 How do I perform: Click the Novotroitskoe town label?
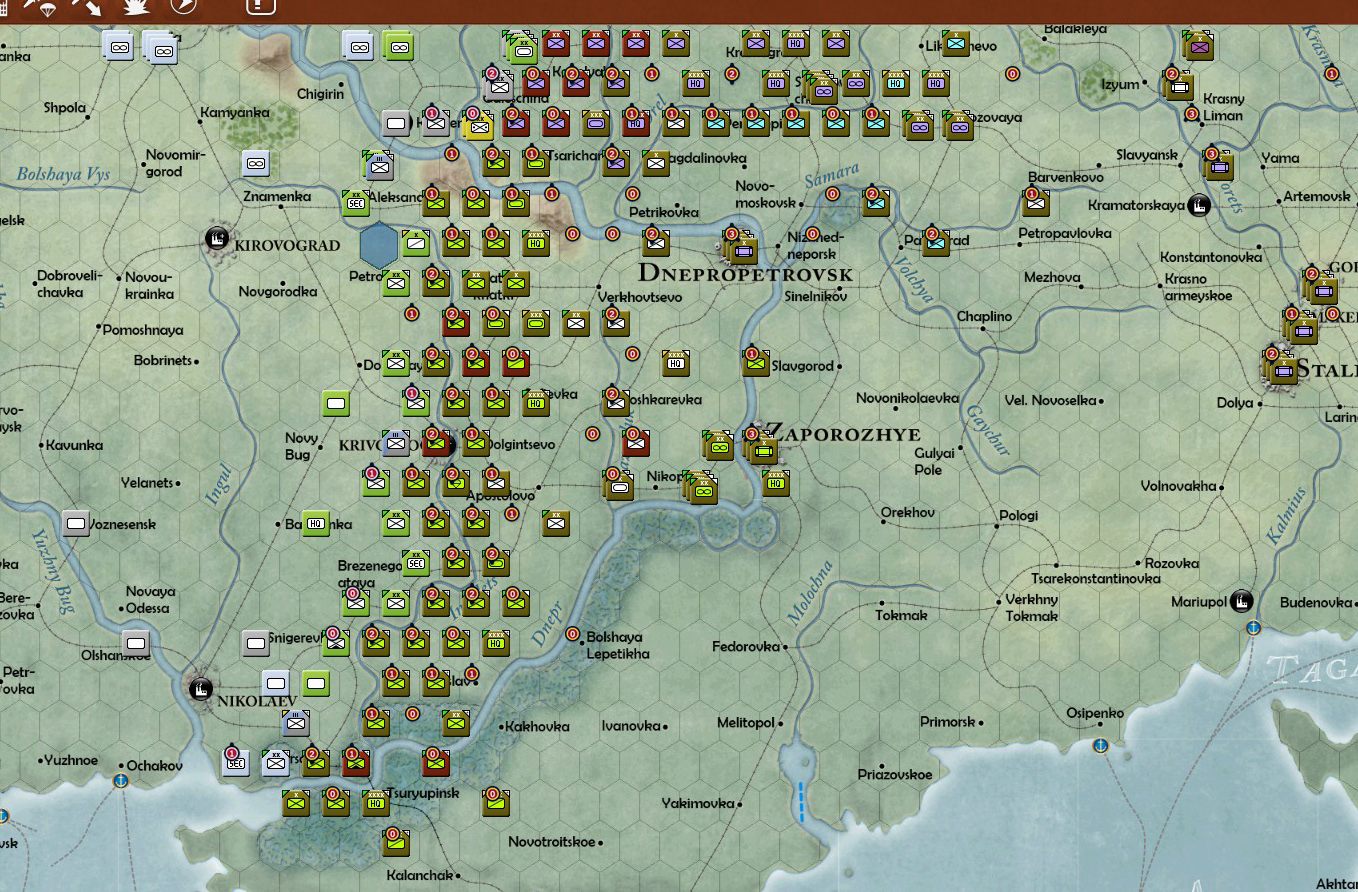[551, 842]
